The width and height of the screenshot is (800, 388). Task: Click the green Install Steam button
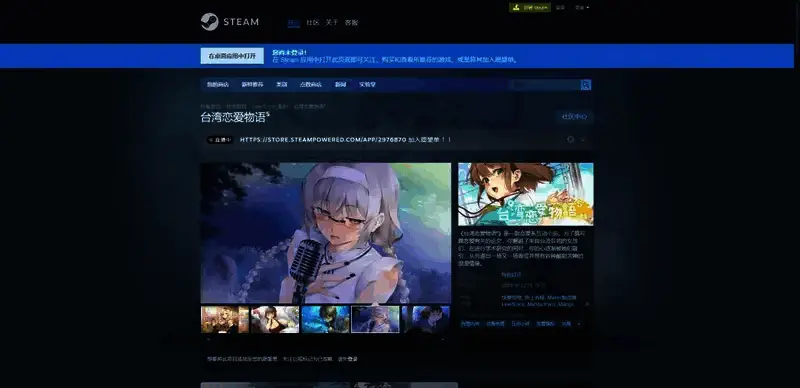coord(530,8)
